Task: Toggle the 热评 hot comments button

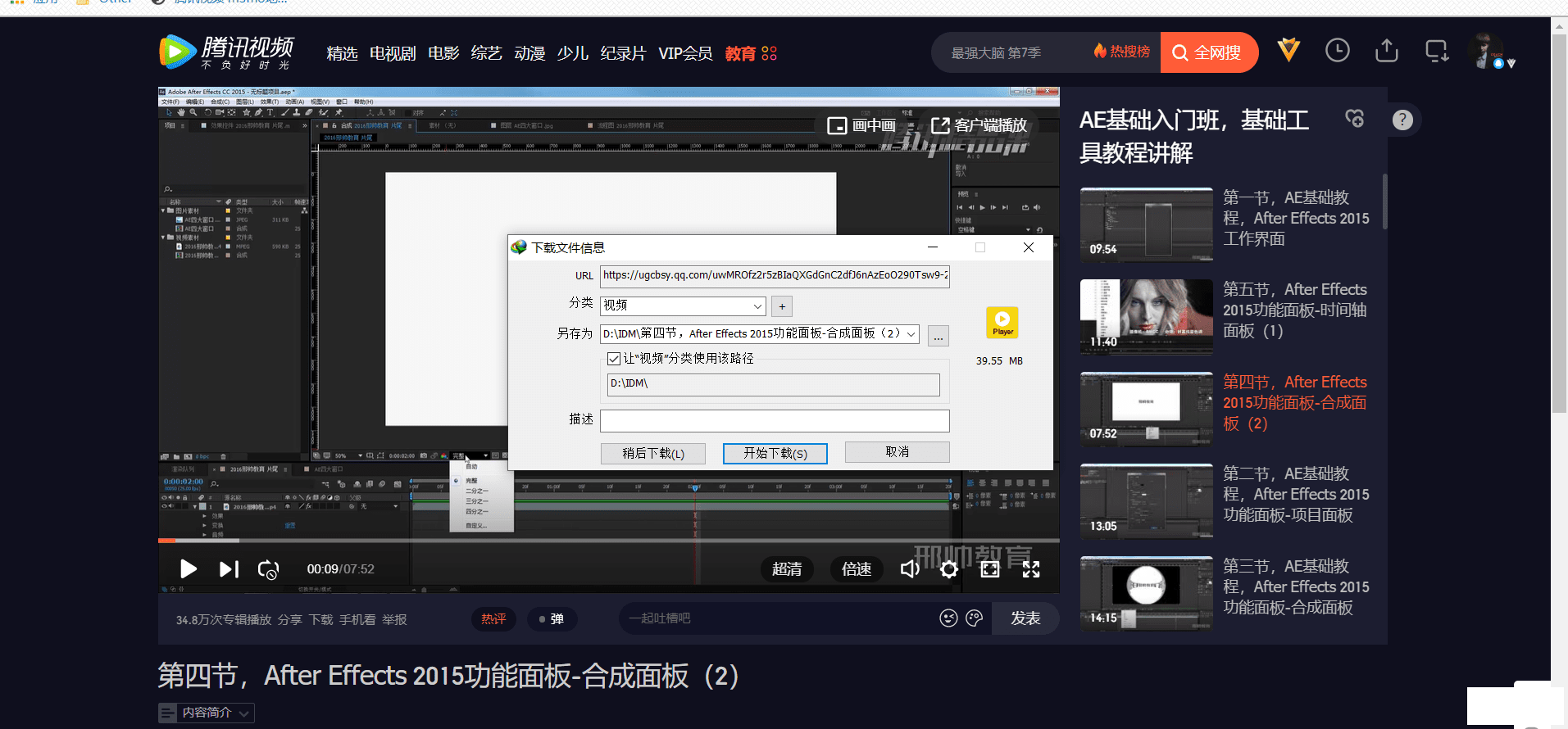Action: pos(493,619)
